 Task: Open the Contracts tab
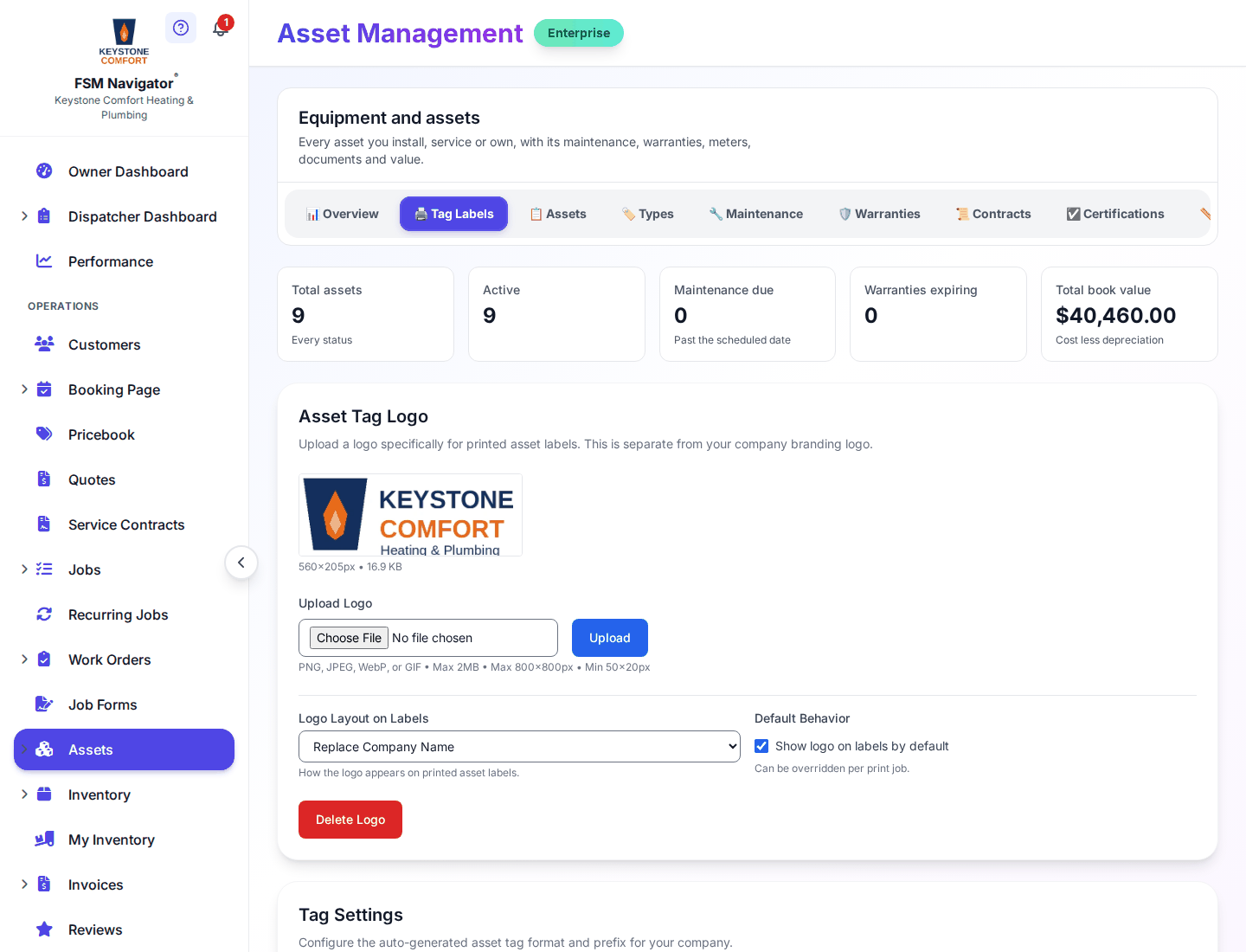click(993, 214)
